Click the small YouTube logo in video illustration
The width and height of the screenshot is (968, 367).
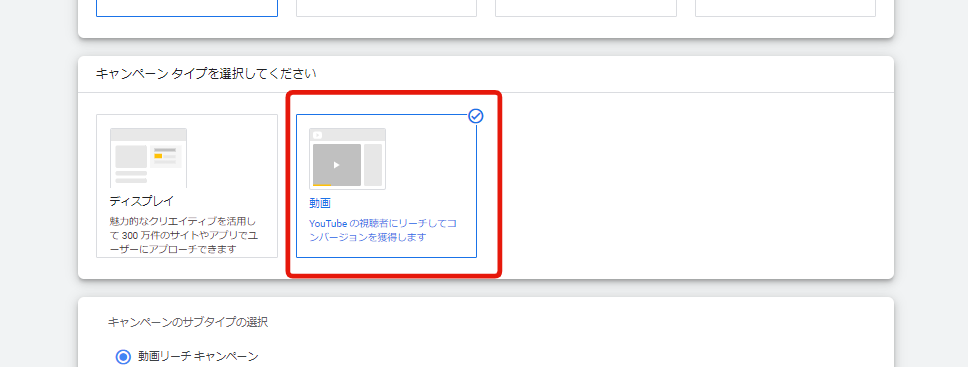(318, 135)
